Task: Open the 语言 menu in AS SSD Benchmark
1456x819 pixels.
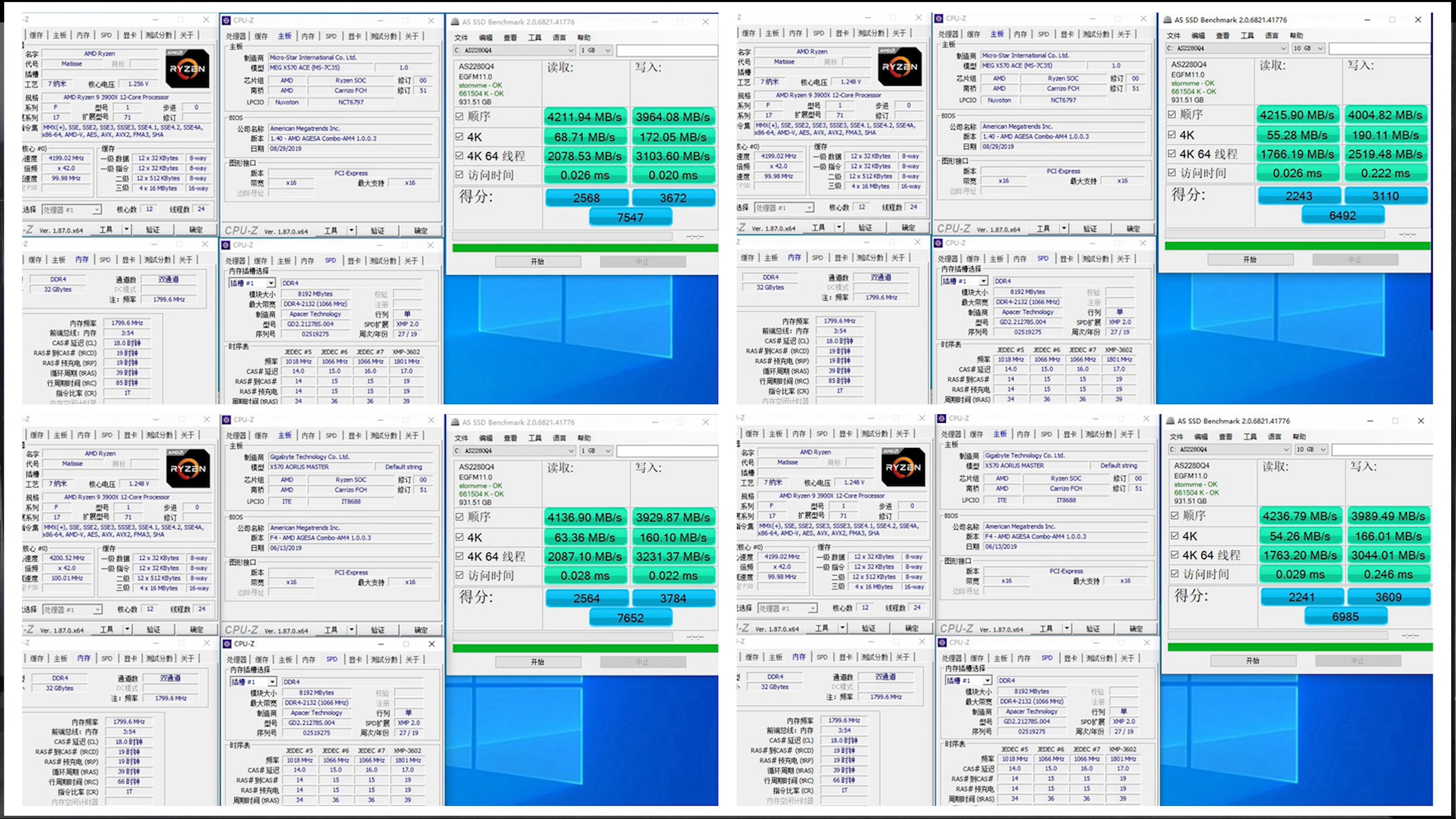Action: 559,37
